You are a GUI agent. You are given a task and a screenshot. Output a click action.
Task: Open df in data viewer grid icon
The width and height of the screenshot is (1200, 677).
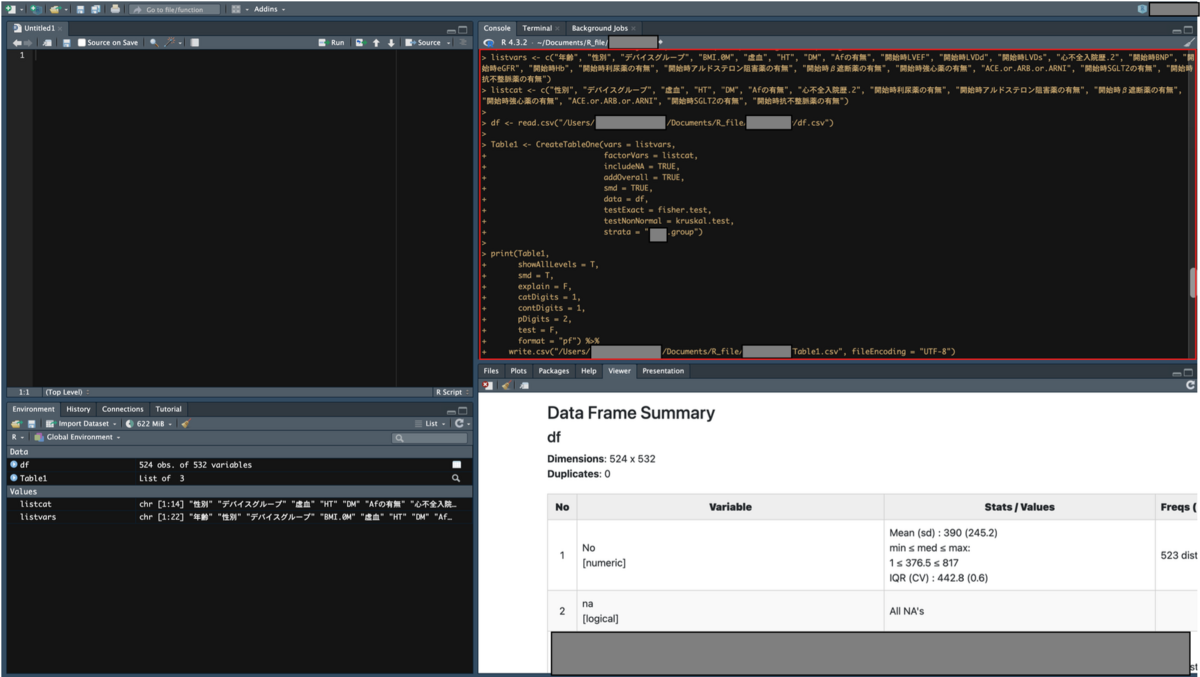(457, 465)
